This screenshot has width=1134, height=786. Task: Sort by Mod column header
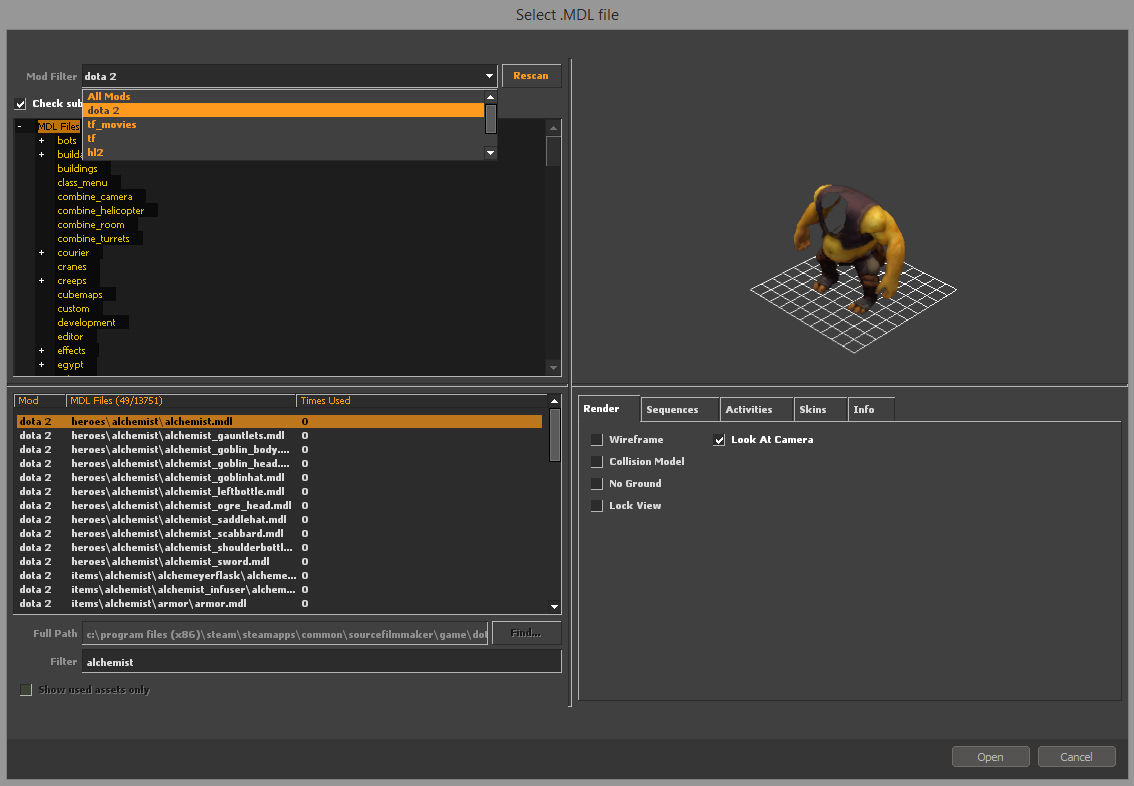40,401
